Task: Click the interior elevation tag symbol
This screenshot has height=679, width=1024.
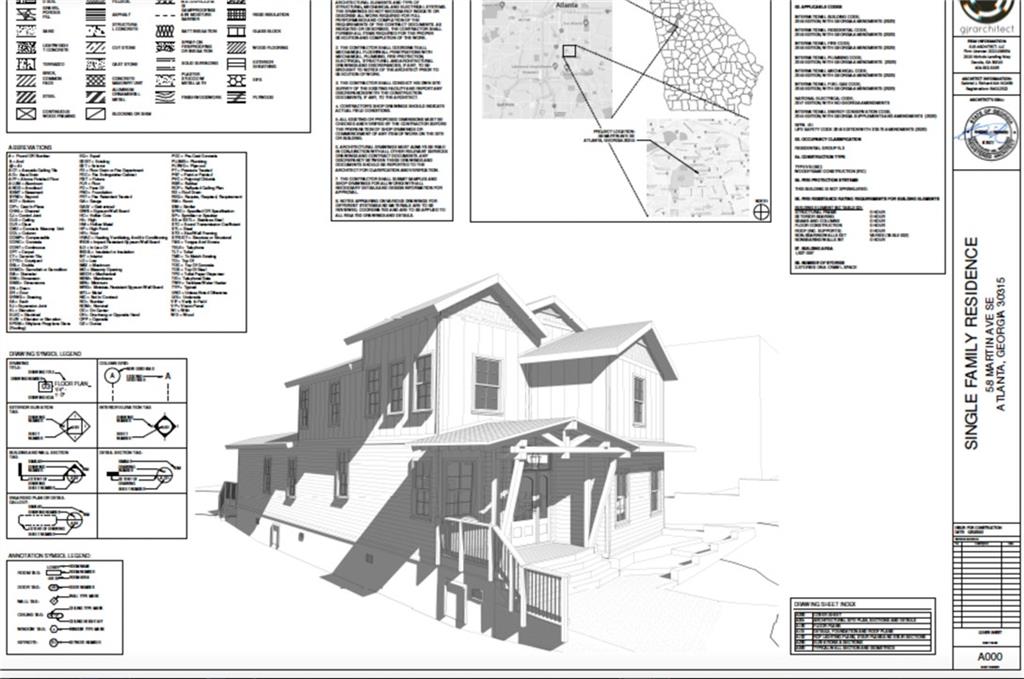Action: (158, 427)
